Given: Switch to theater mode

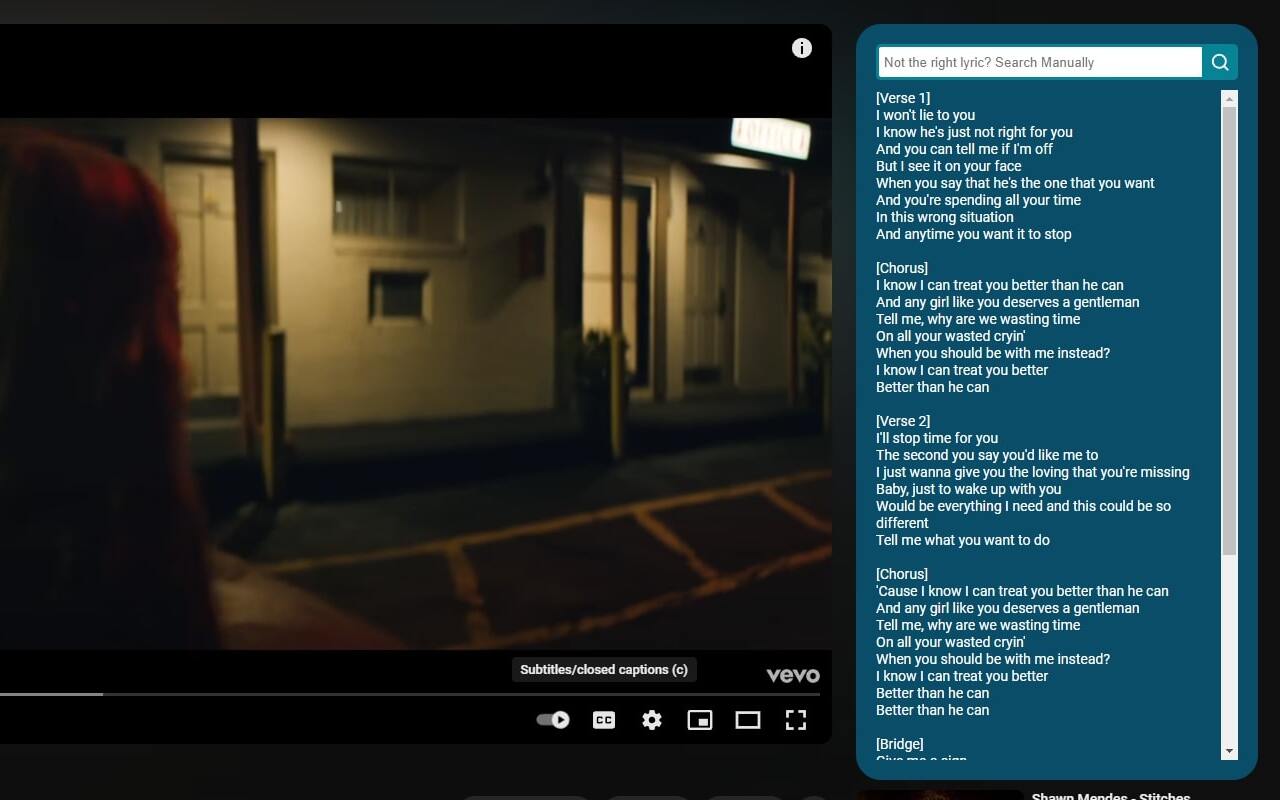Looking at the screenshot, I should pyautogui.click(x=748, y=720).
